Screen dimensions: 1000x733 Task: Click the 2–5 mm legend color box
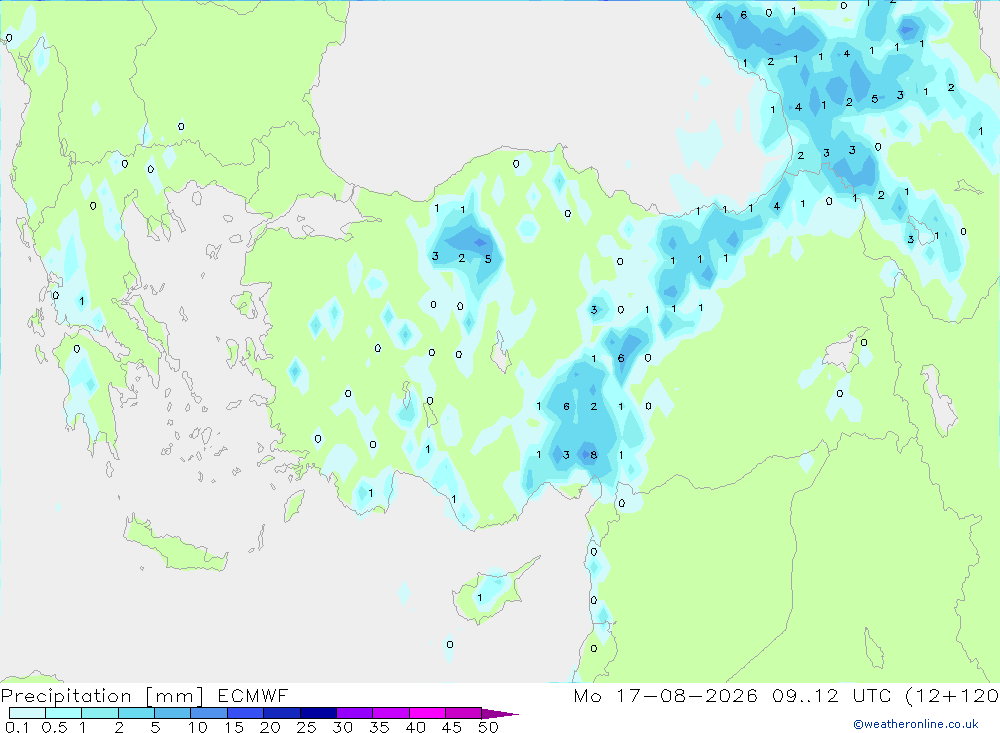coord(136,713)
